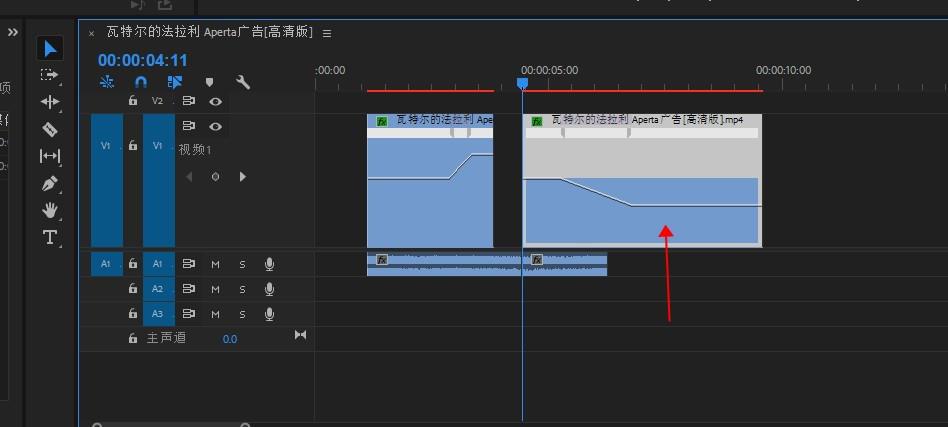The height and width of the screenshot is (427, 948).
Task: Select the Pen tool
Action: click(x=50, y=184)
